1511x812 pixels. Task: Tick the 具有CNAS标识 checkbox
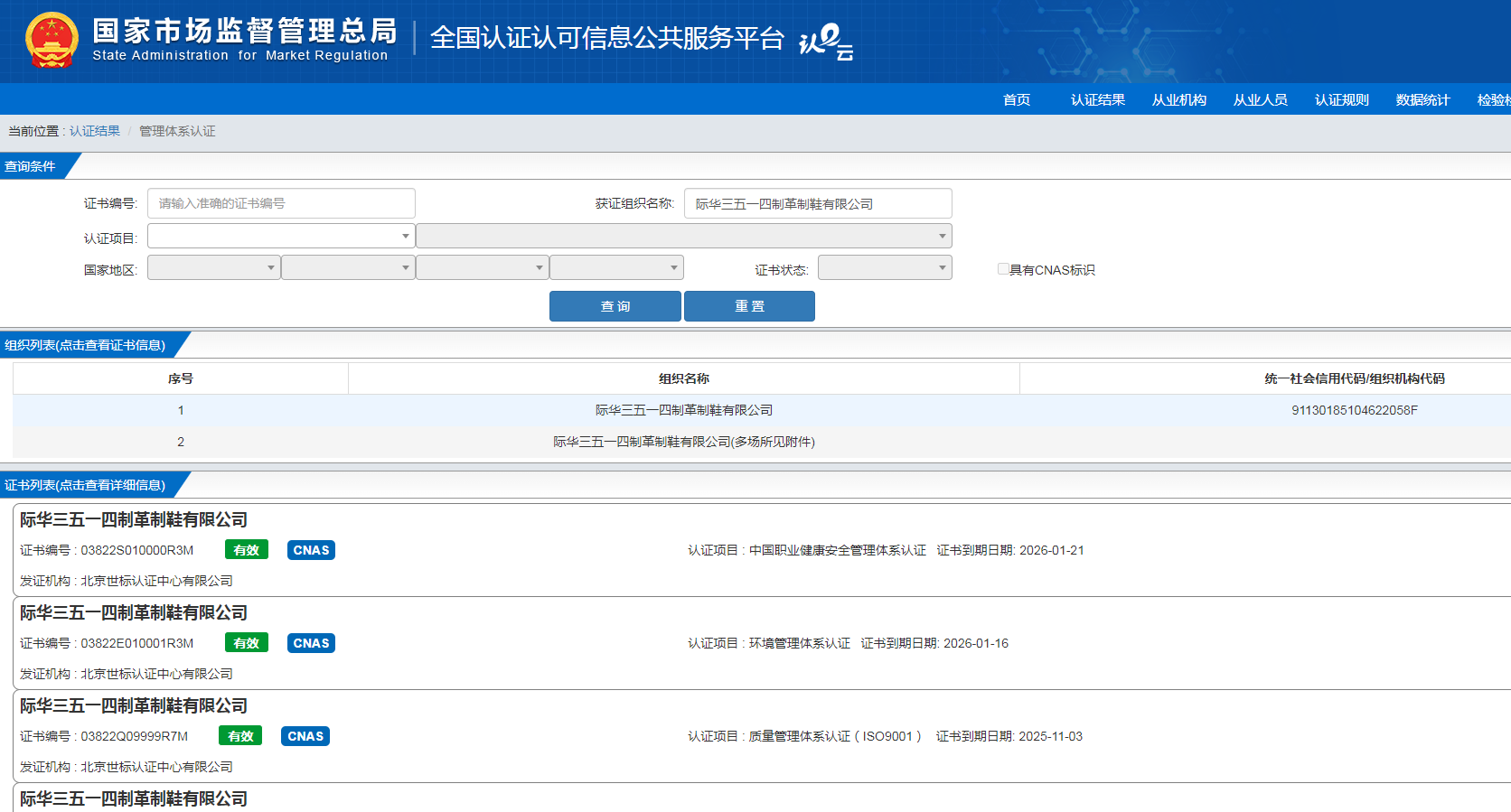(x=1003, y=269)
